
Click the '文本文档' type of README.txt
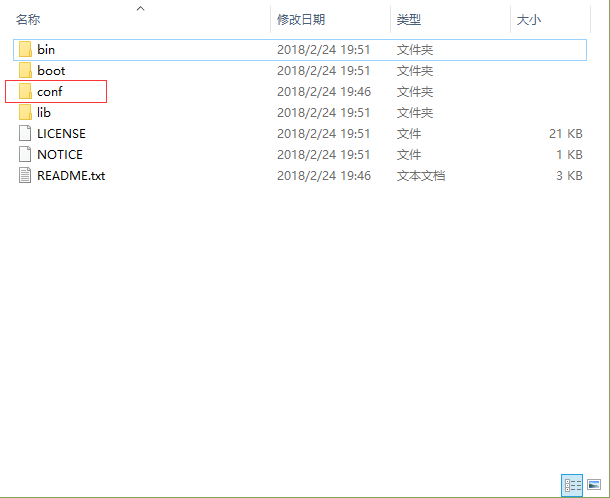(421, 175)
